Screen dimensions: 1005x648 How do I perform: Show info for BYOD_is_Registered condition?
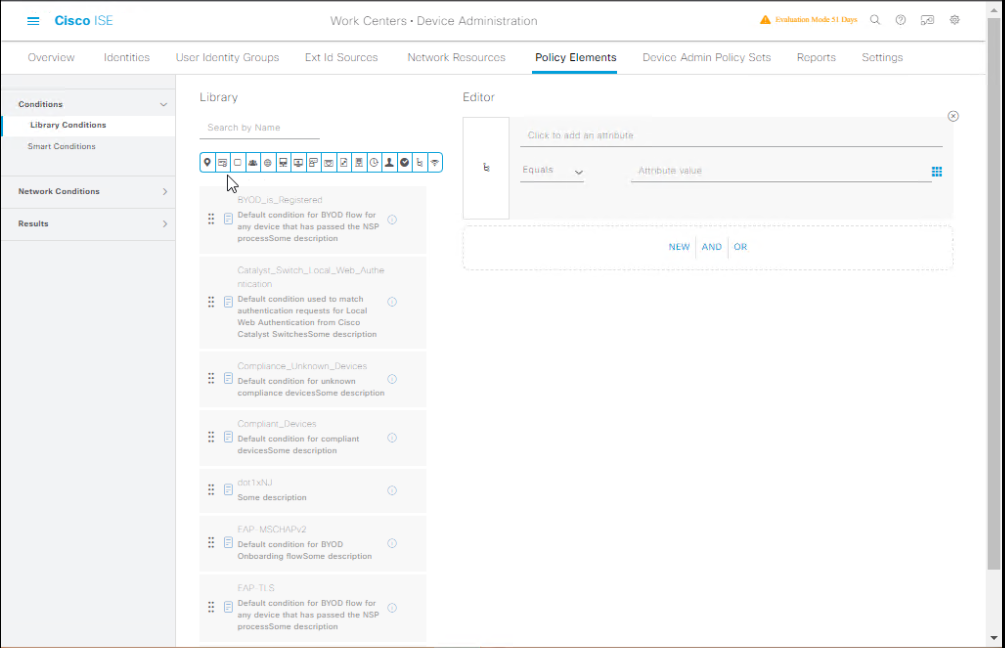click(x=392, y=219)
